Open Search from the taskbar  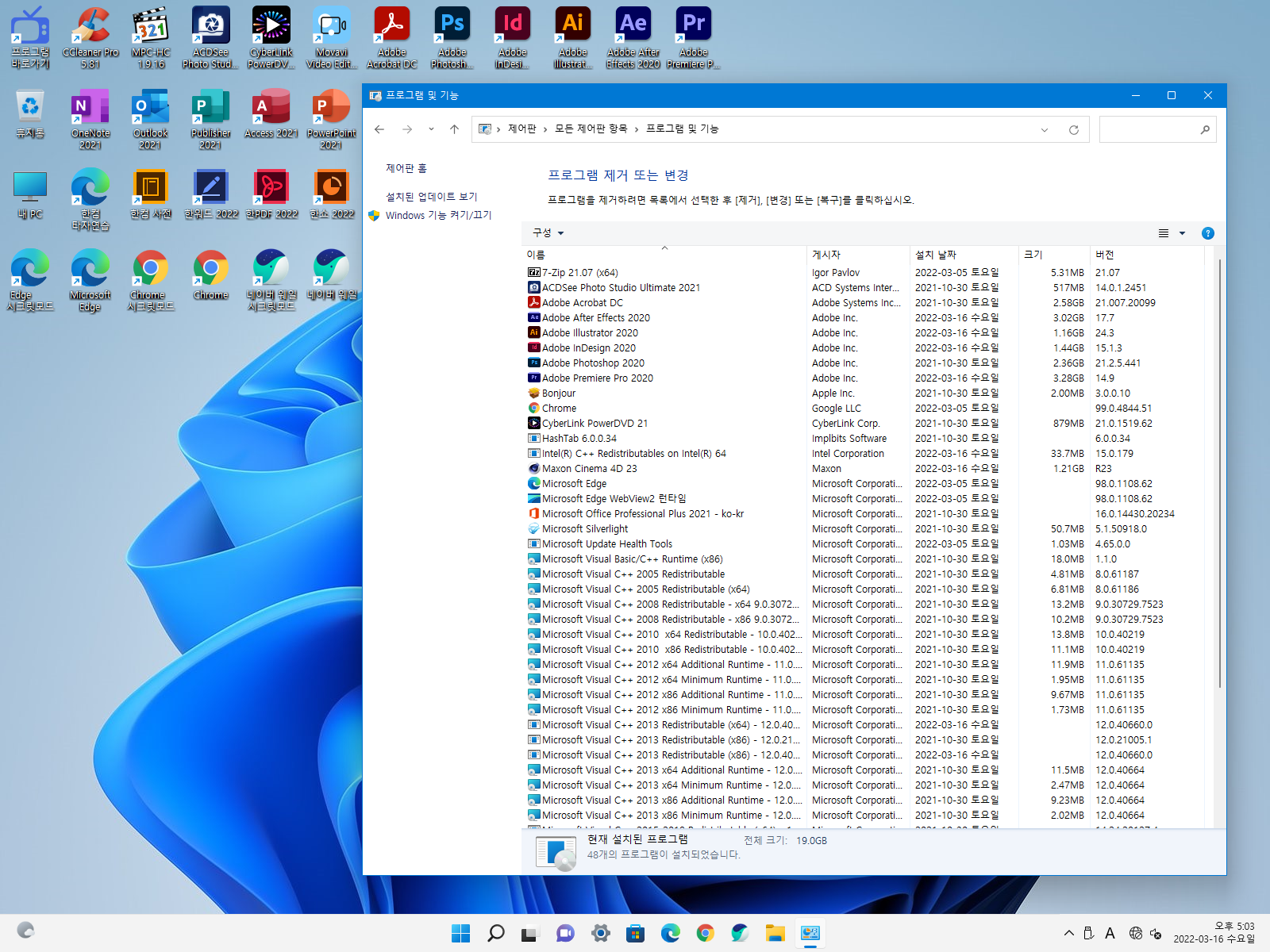point(496,933)
